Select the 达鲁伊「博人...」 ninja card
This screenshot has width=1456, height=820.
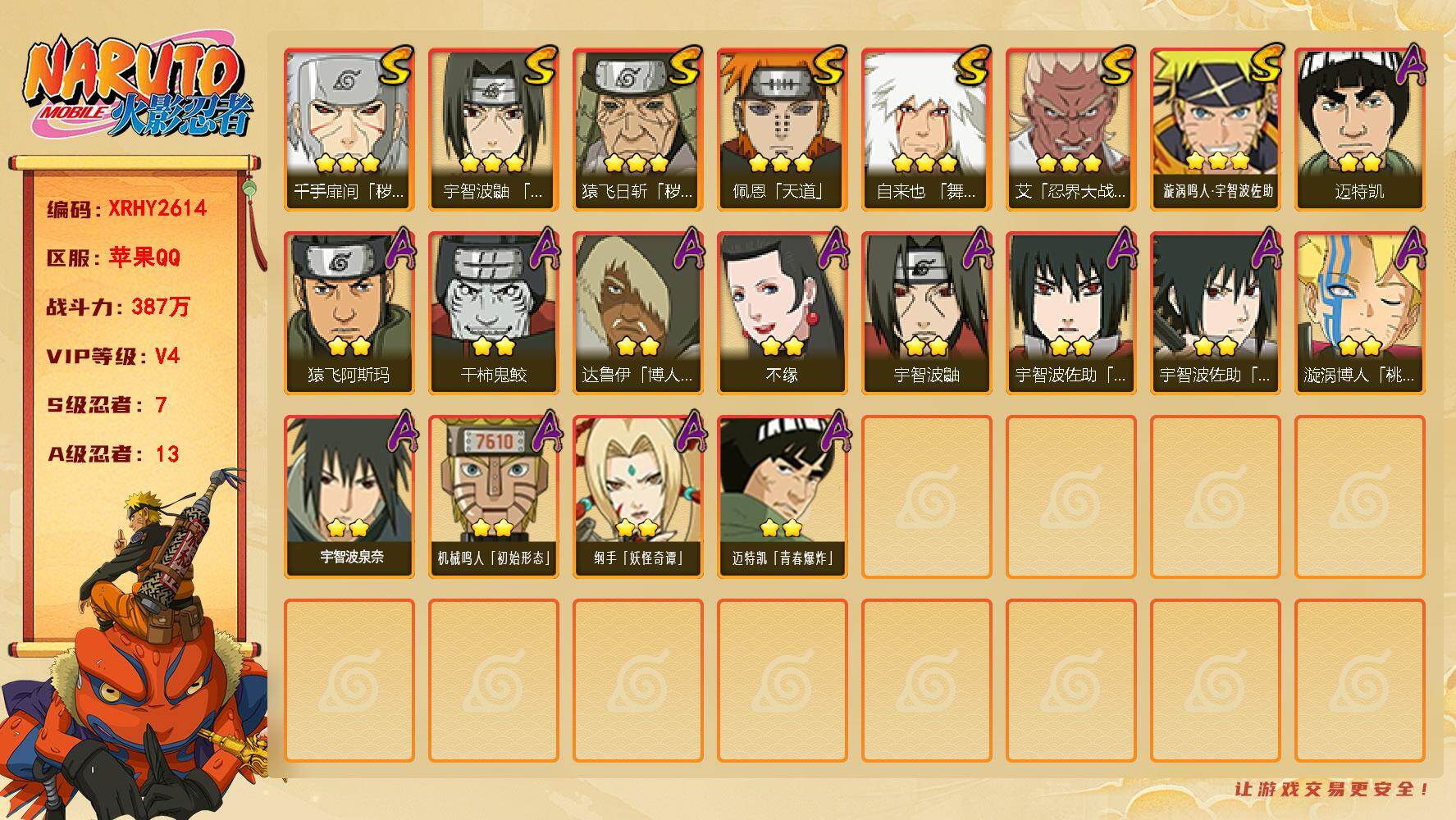637,313
